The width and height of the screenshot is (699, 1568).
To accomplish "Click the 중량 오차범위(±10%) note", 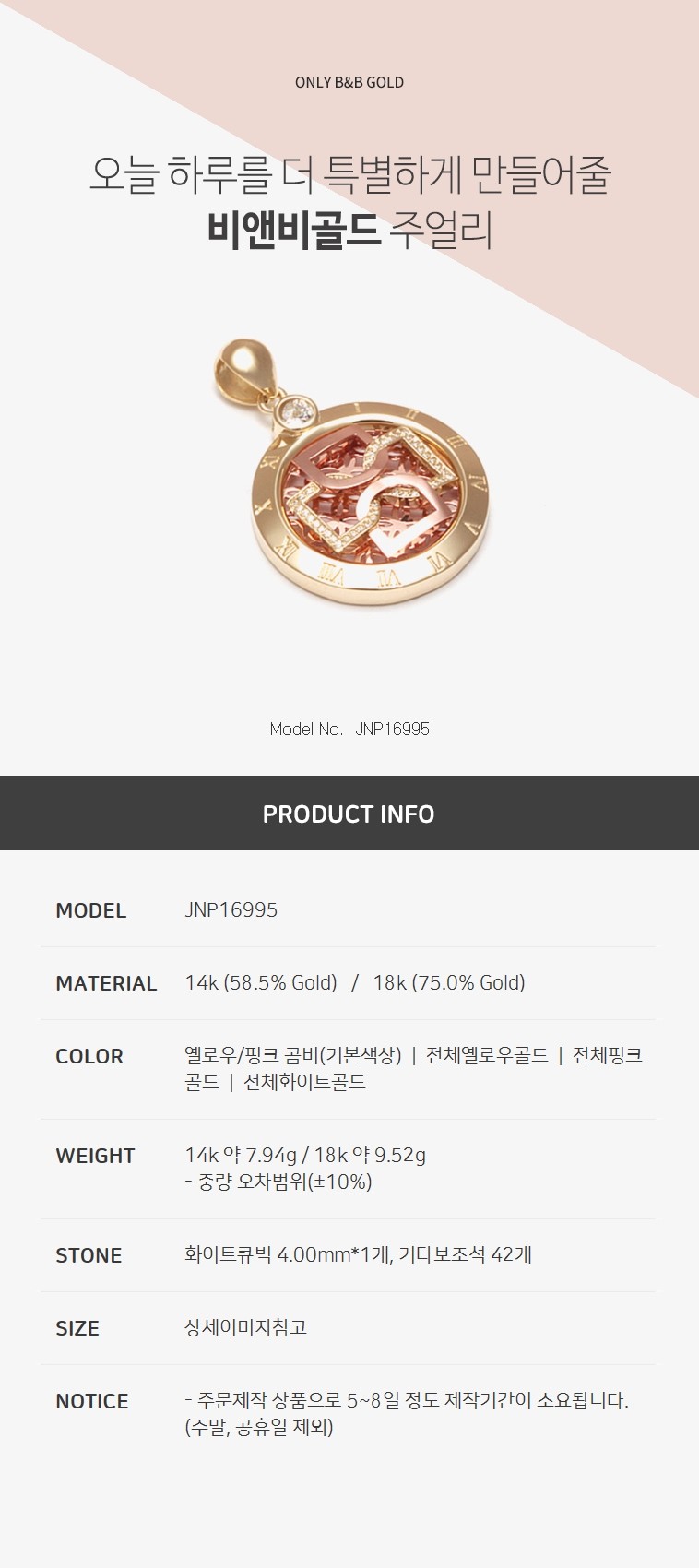I will [x=278, y=1182].
